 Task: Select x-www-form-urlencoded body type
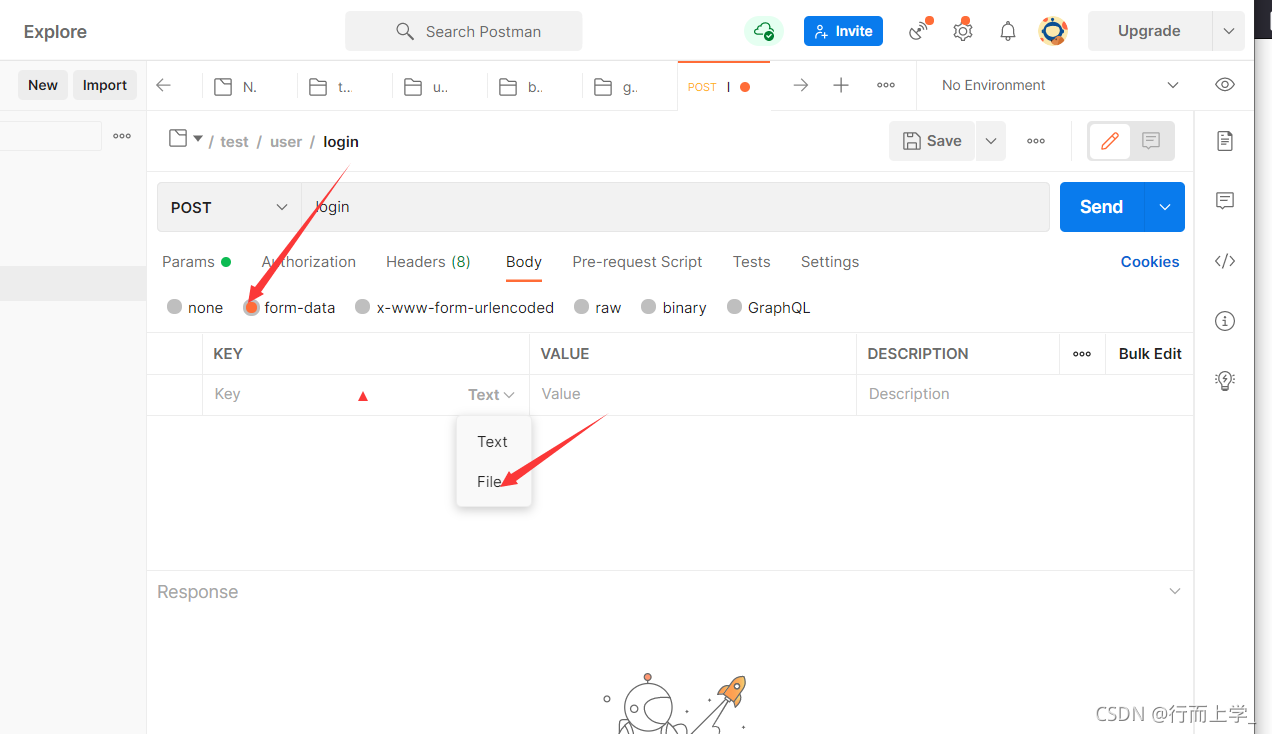click(363, 307)
